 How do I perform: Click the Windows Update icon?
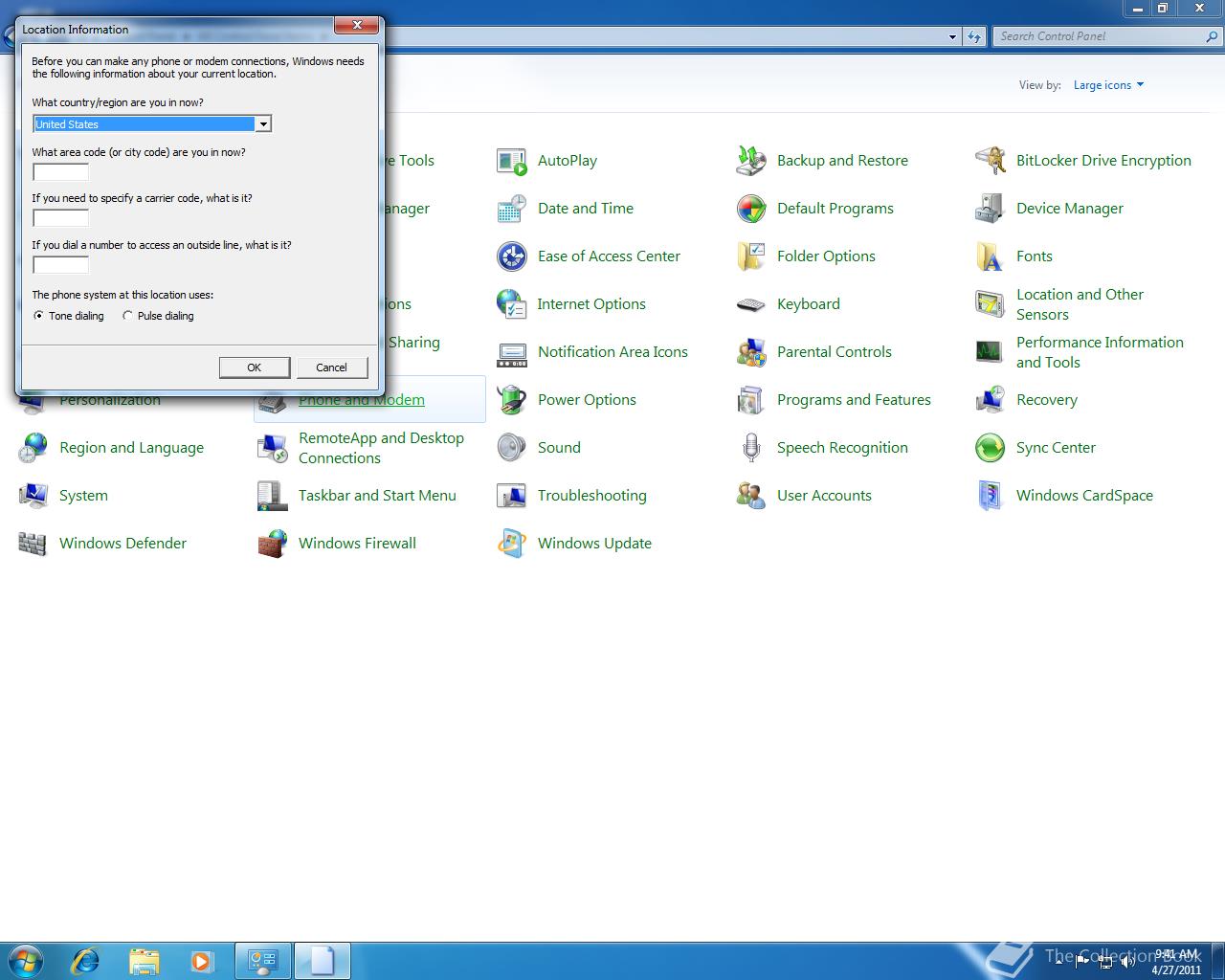click(512, 544)
